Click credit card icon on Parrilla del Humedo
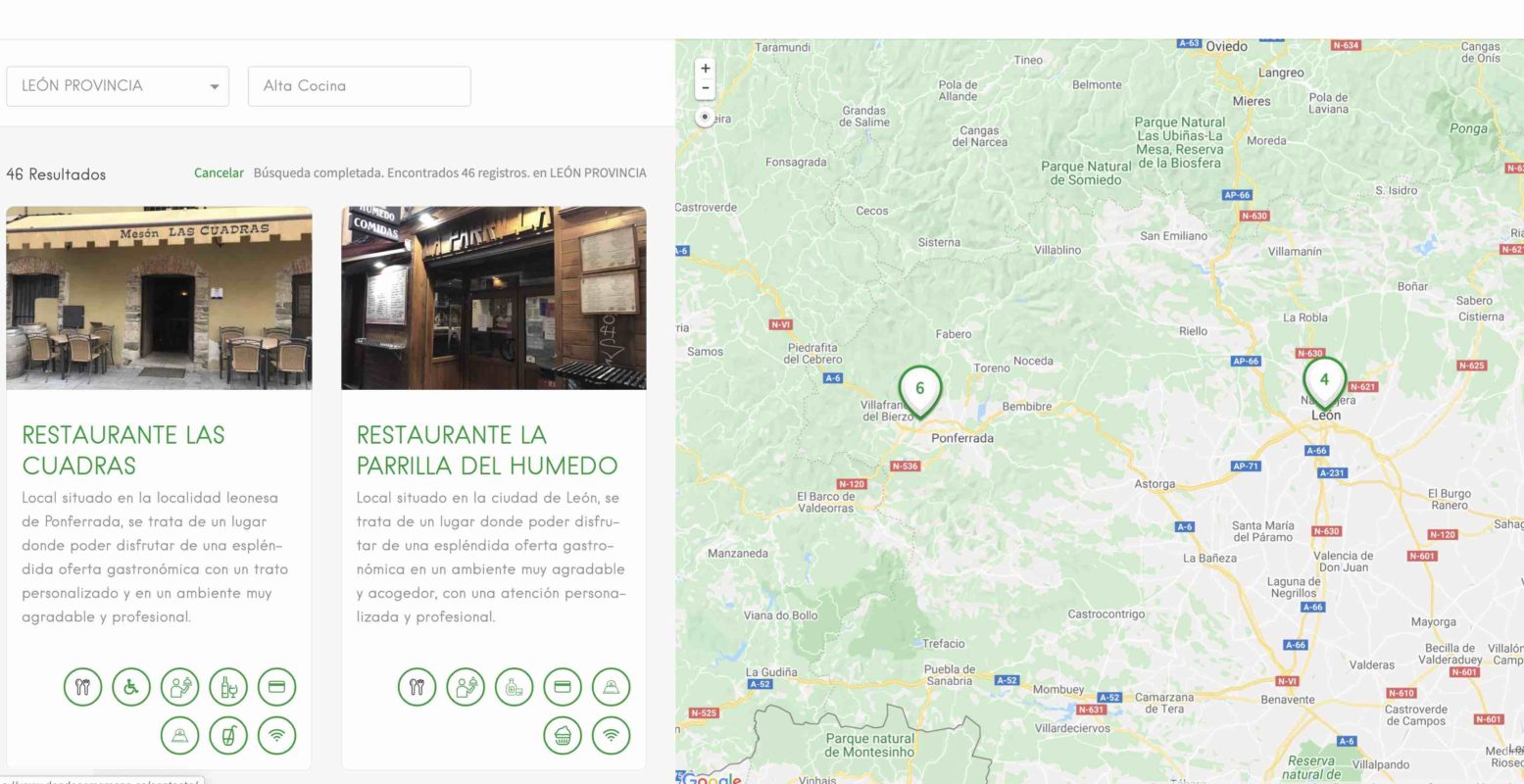 tap(563, 687)
